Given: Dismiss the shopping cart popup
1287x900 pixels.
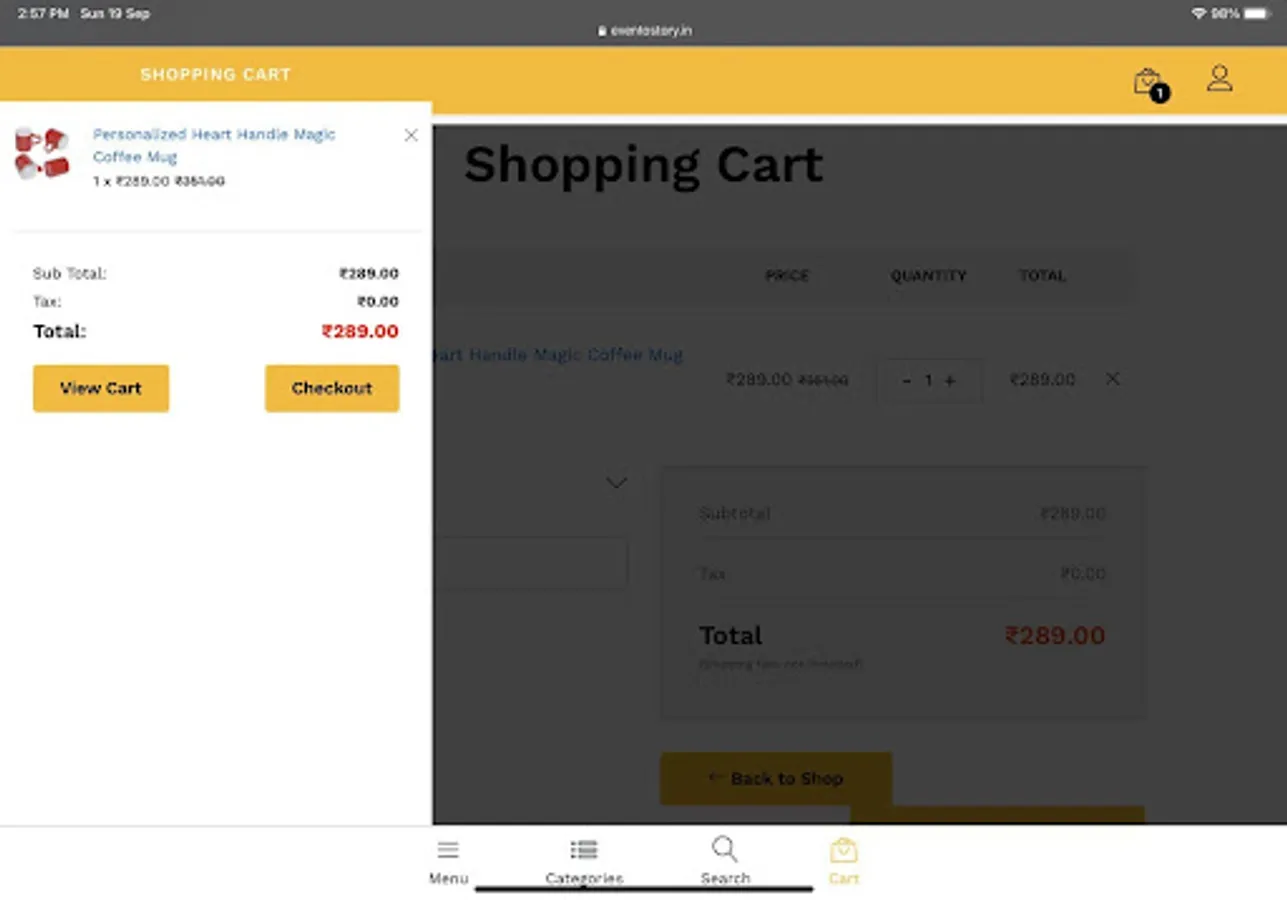Looking at the screenshot, I should (410, 135).
